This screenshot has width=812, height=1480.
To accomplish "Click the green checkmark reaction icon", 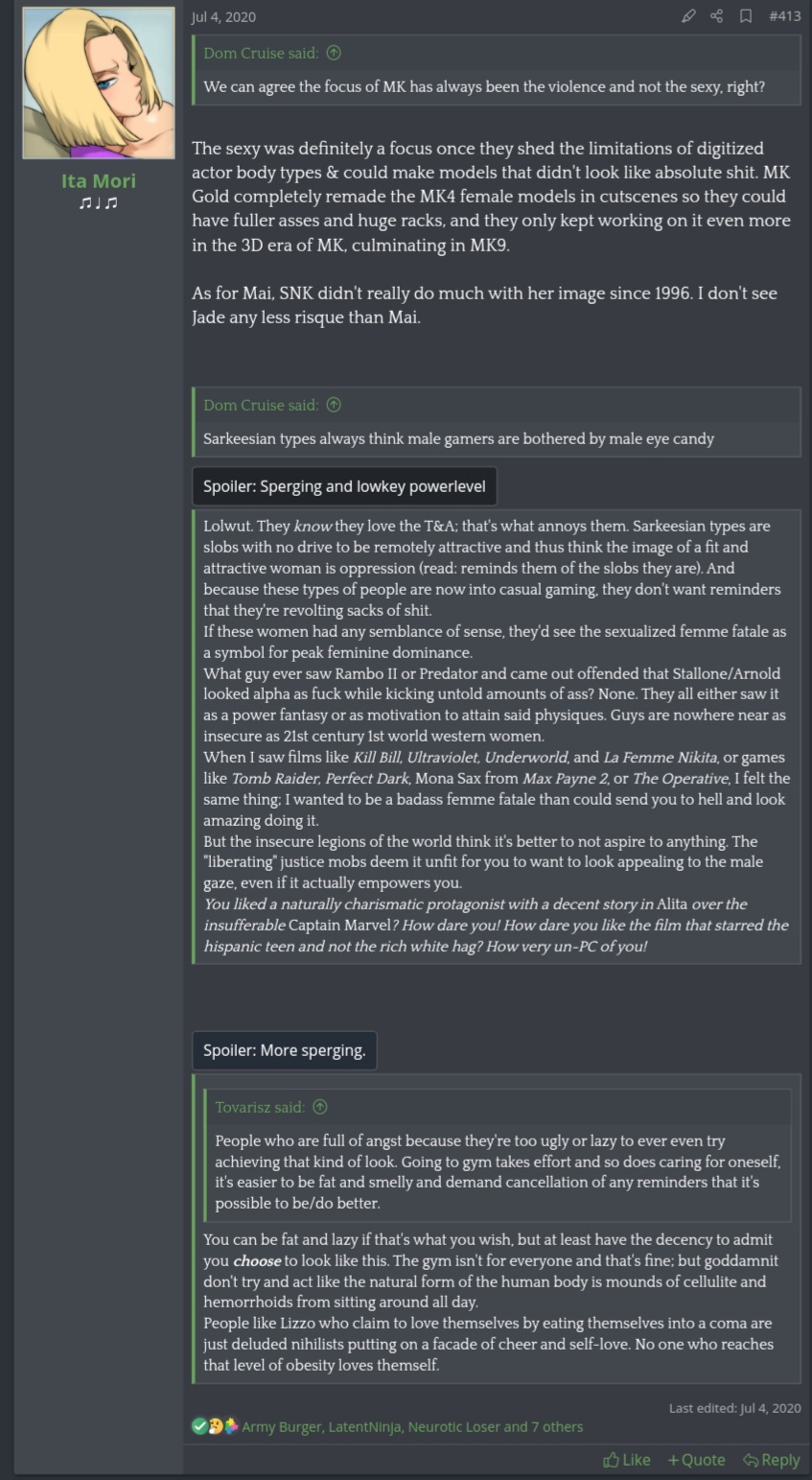I will click(199, 1426).
